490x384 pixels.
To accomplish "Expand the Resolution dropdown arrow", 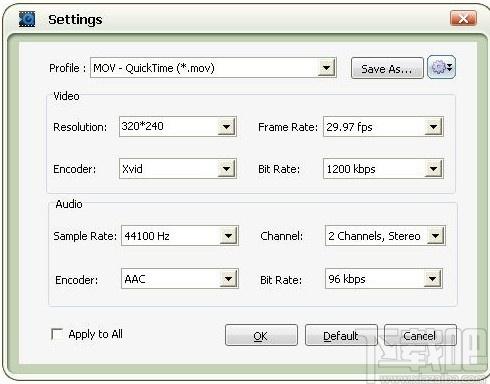I will tap(226, 127).
